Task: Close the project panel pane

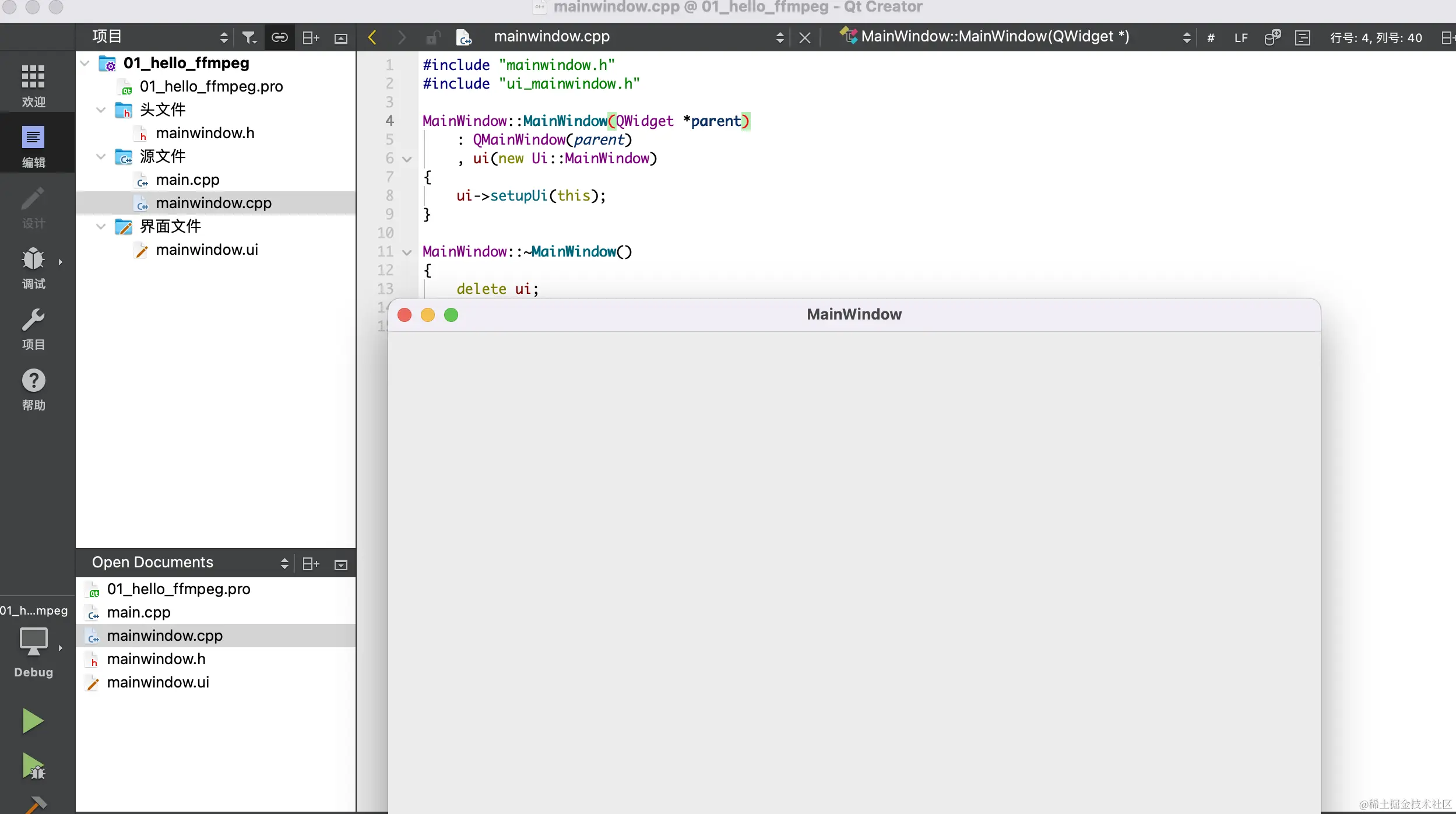Action: click(x=341, y=38)
